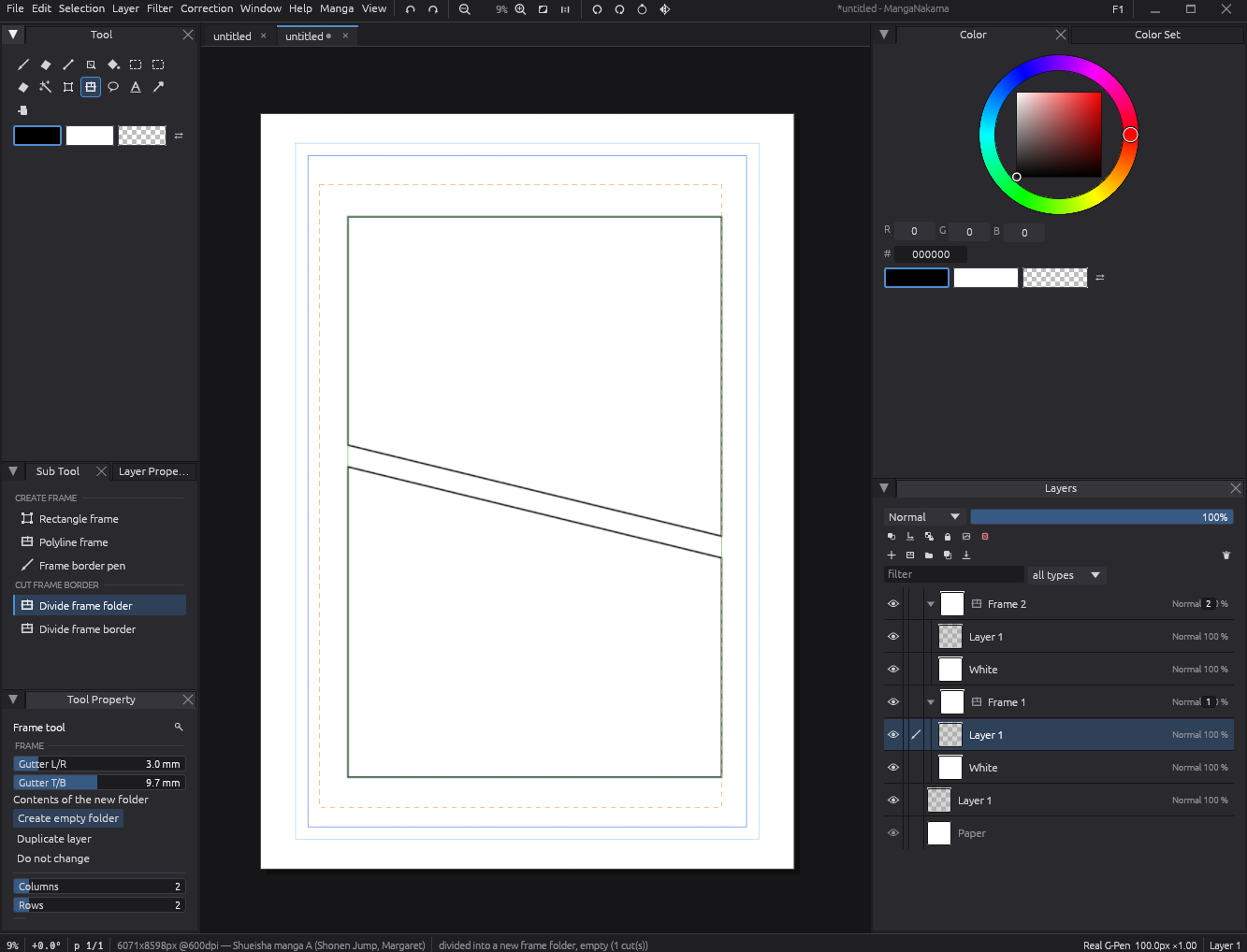Select the fill bucket tool

113,65
